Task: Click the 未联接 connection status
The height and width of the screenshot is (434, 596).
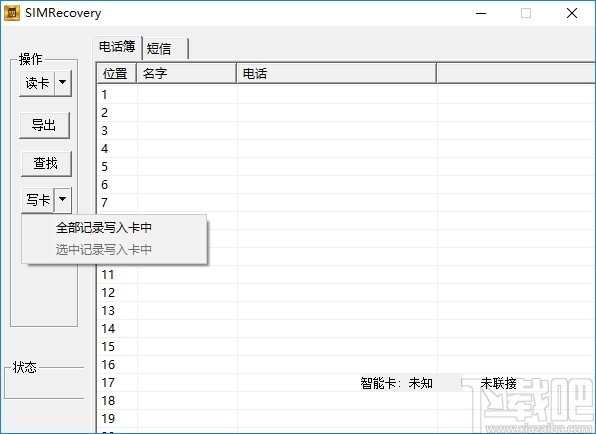Action: [x=498, y=383]
